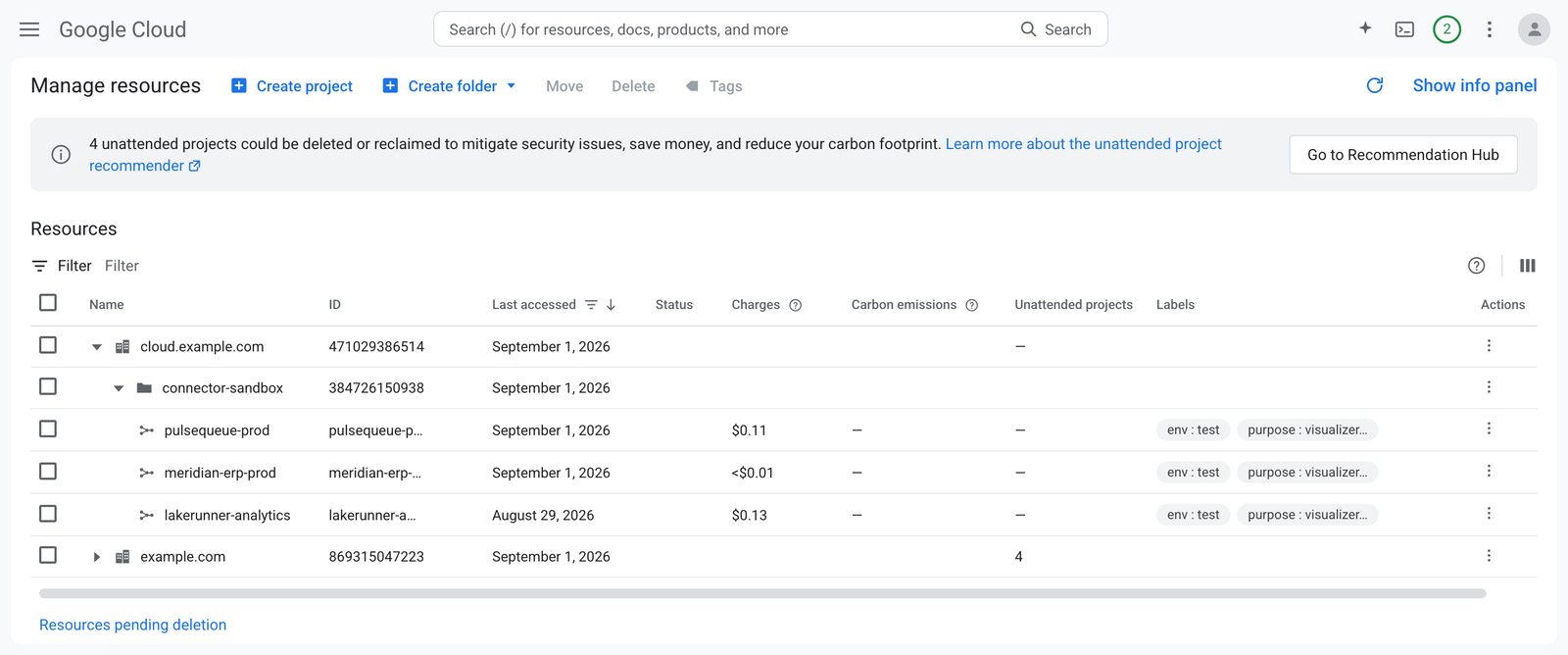The height and width of the screenshot is (655, 1568).
Task: Open actions menu for meridian-erp-prod
Action: [x=1489, y=472]
